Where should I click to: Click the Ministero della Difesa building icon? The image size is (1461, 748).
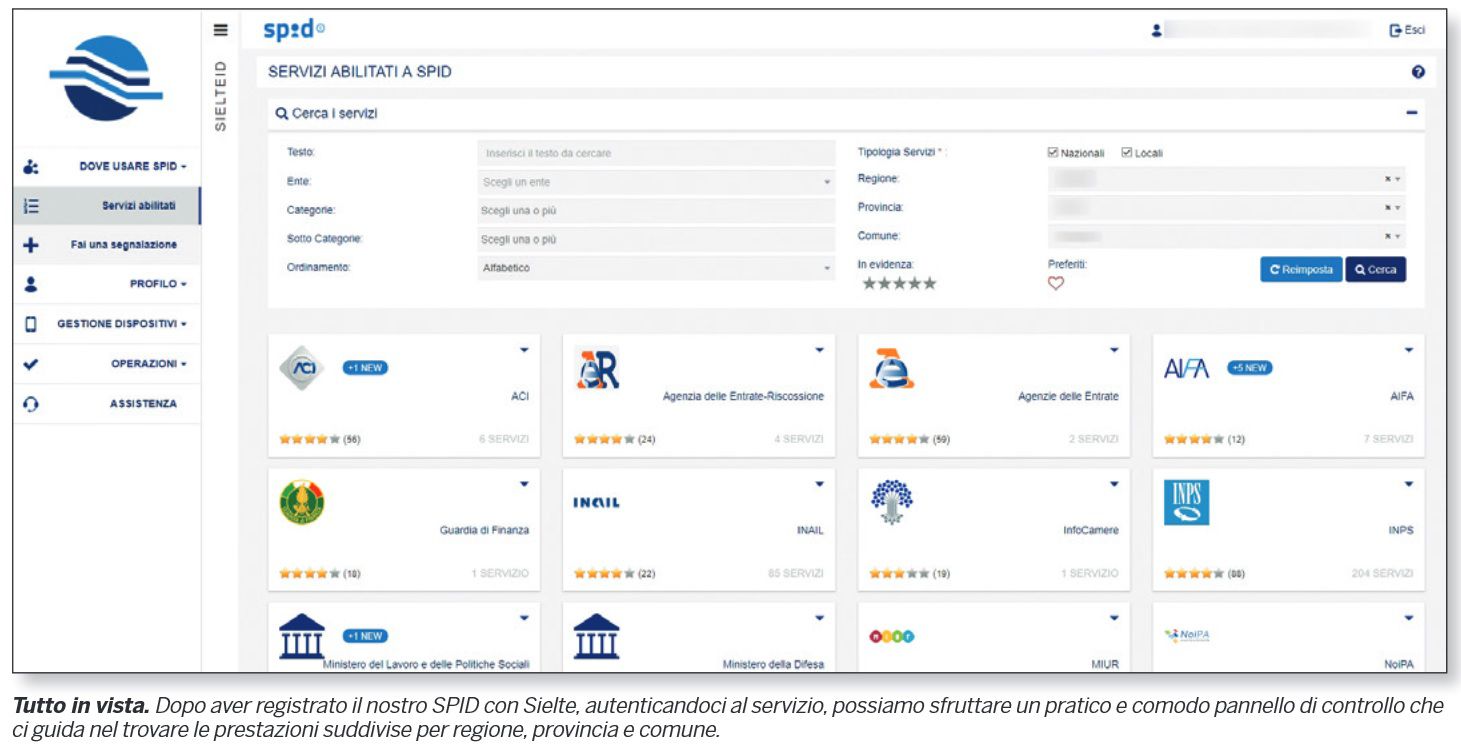[x=597, y=636]
